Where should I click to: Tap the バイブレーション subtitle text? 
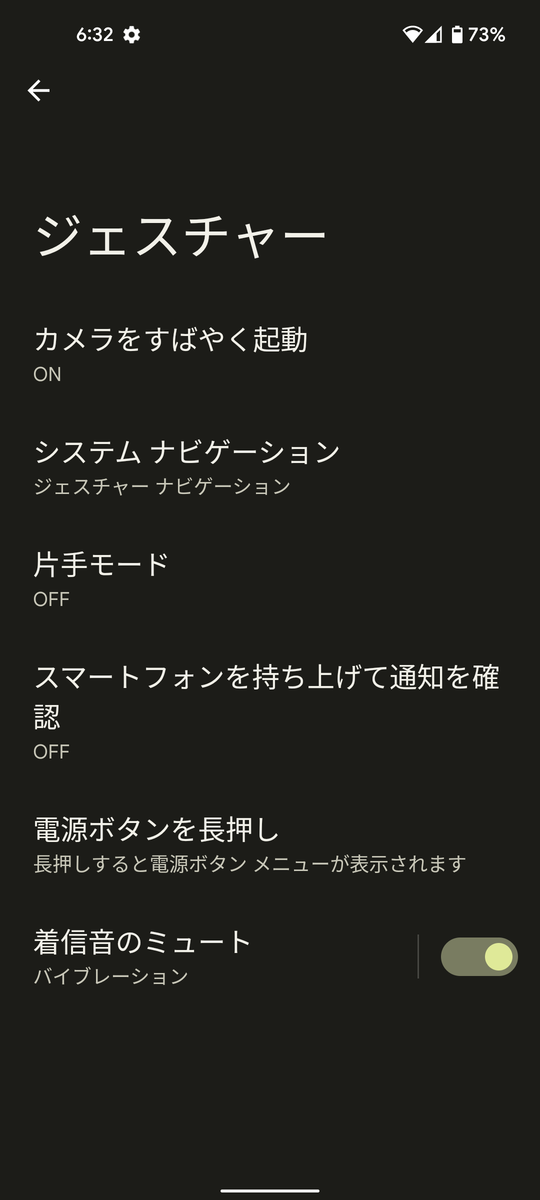(111, 977)
